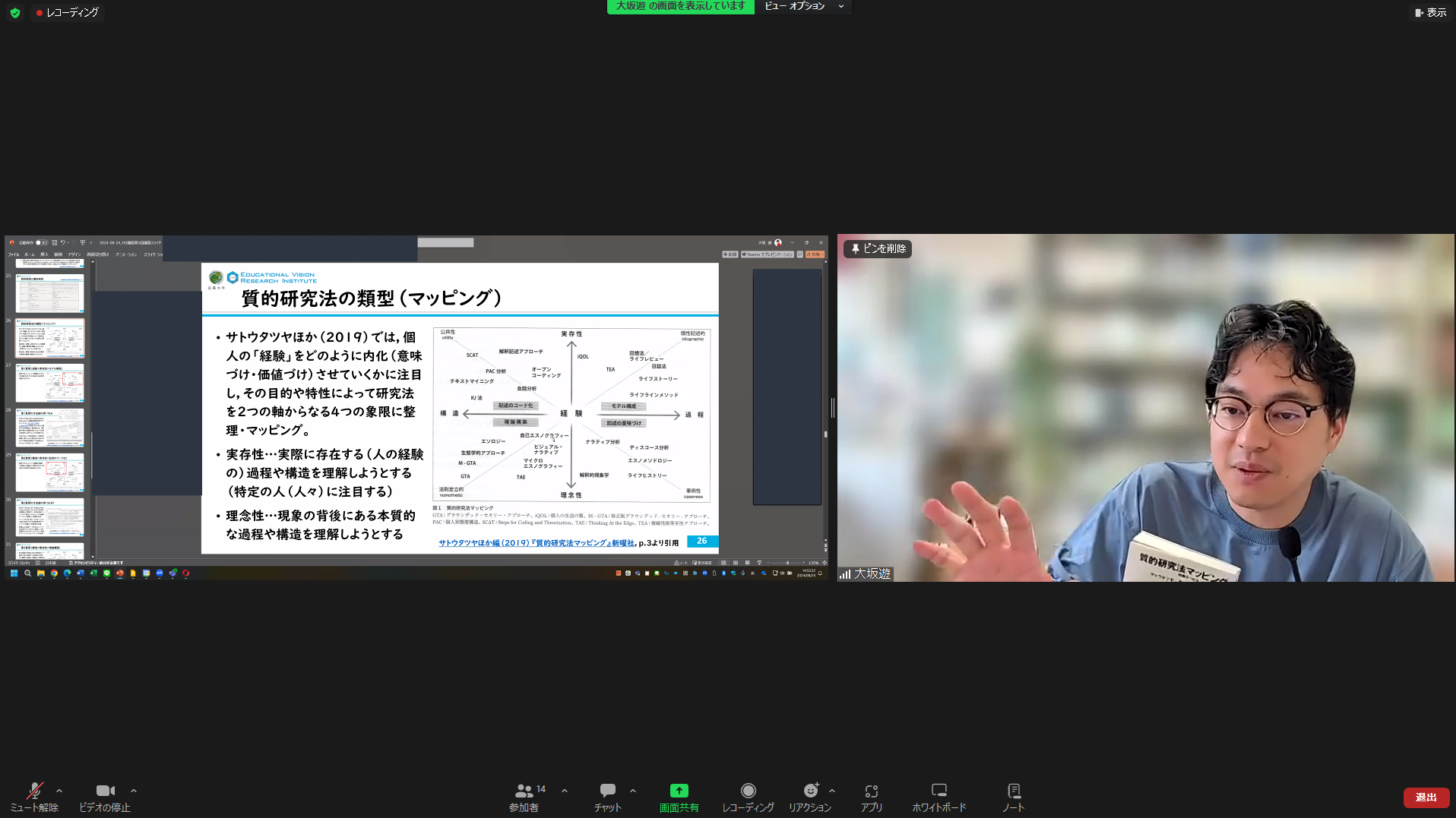Start Slide Show from status bar icon
This screenshot has height=818, width=1456.
759,563
